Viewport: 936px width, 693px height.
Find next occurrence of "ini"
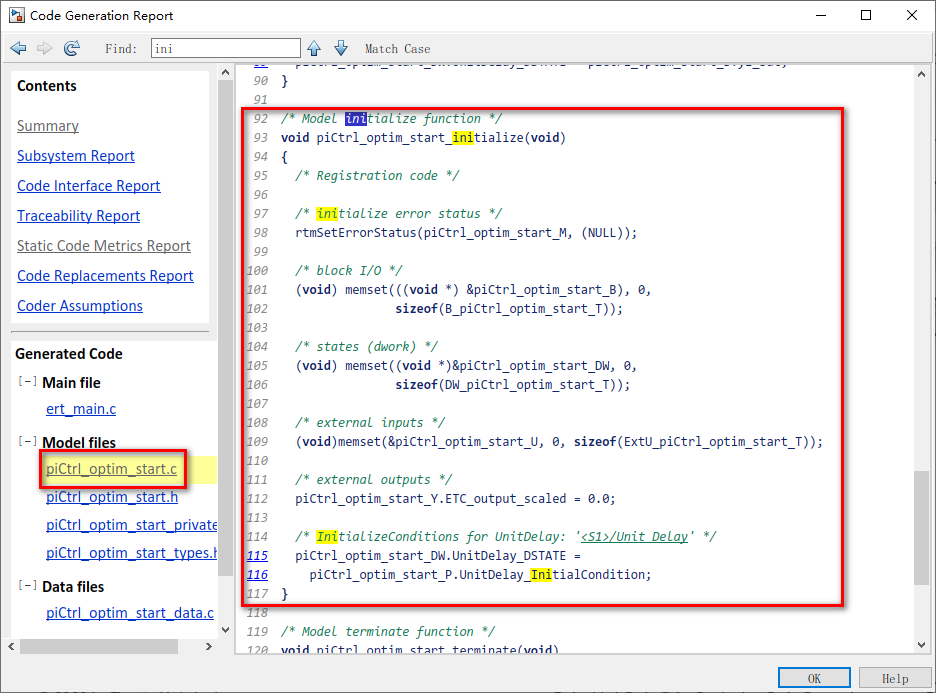(340, 47)
